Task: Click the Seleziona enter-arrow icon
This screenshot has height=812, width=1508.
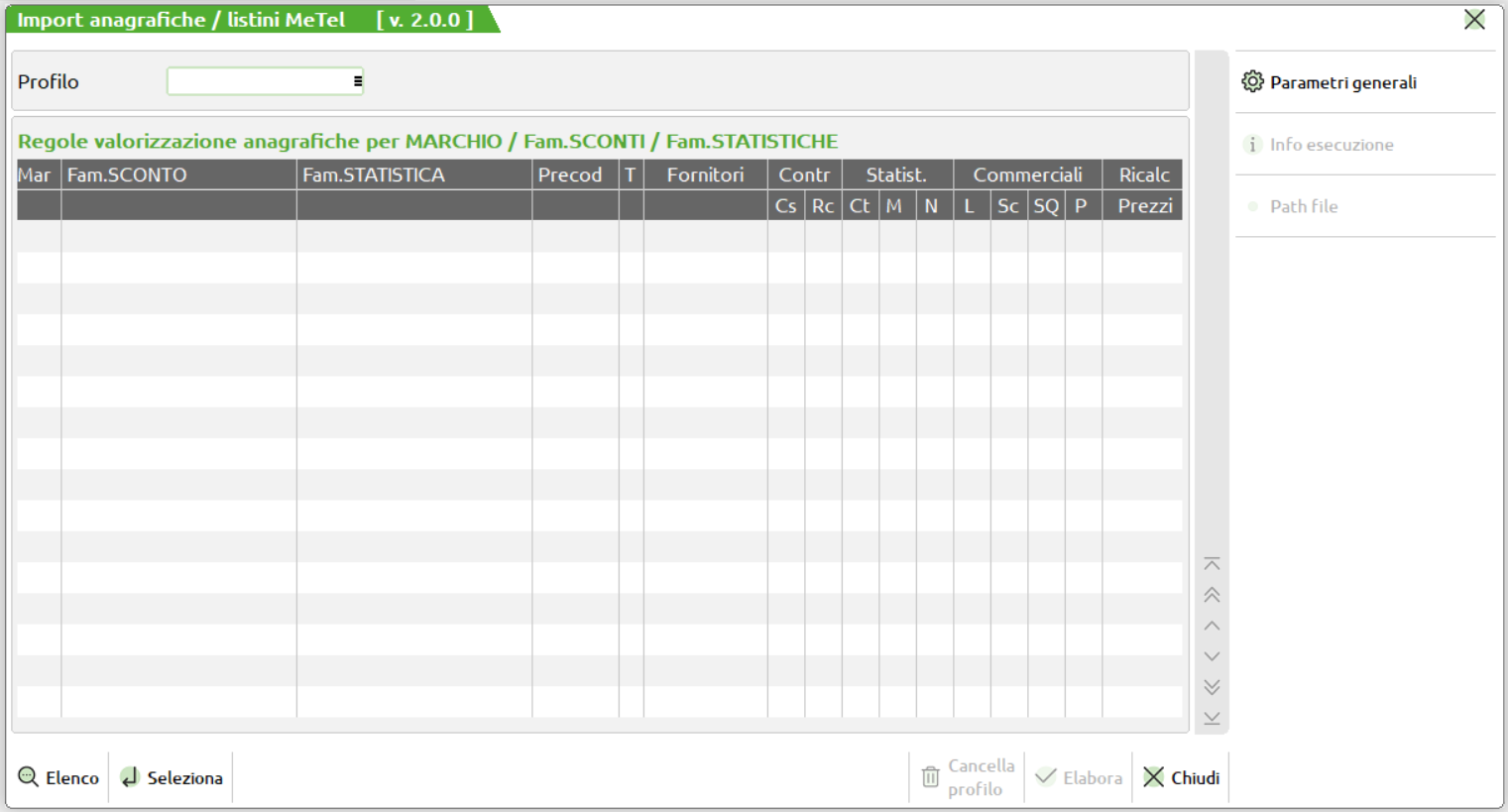Action: tap(130, 777)
